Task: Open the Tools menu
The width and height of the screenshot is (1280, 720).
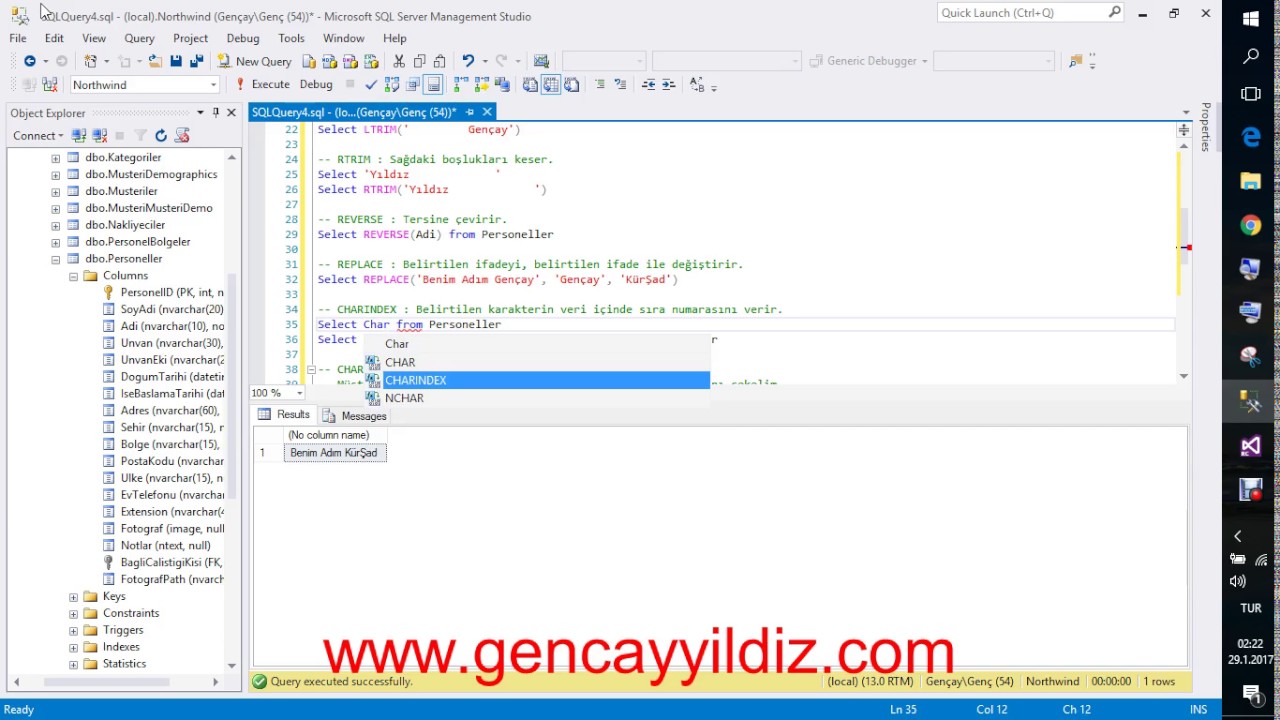Action: click(x=291, y=38)
